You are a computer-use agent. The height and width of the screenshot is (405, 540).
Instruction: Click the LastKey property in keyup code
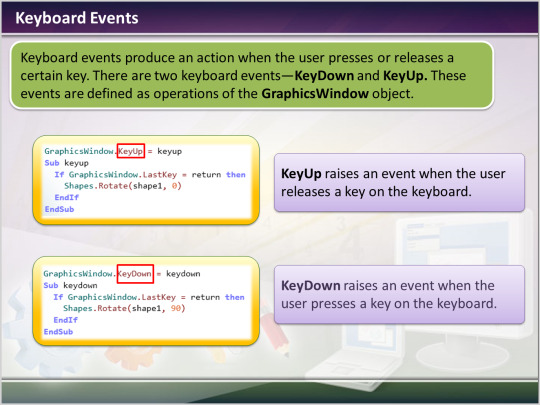(160, 175)
